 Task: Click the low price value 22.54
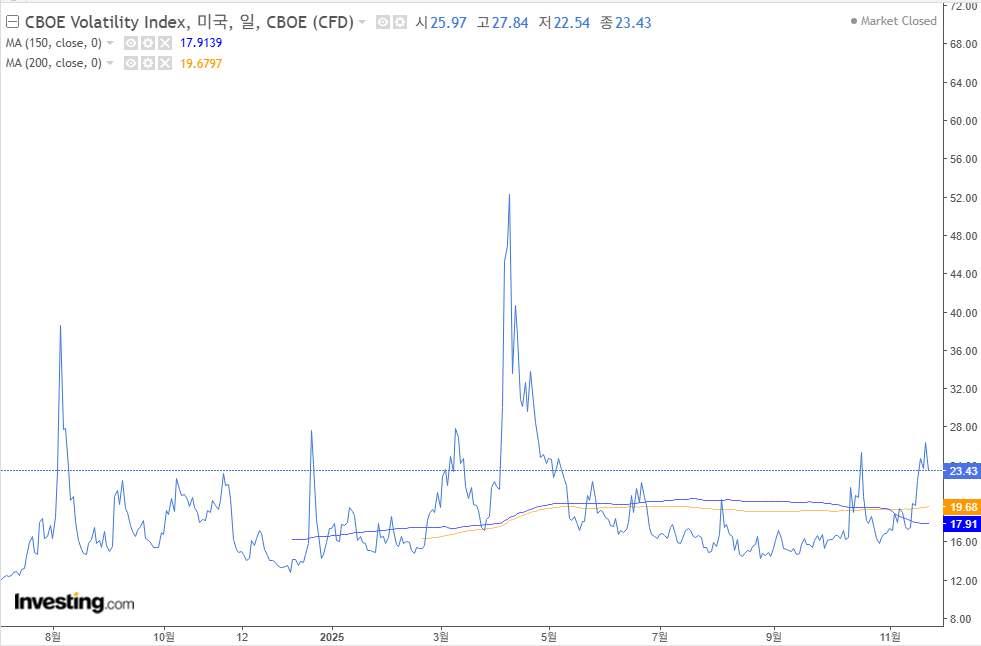click(572, 23)
